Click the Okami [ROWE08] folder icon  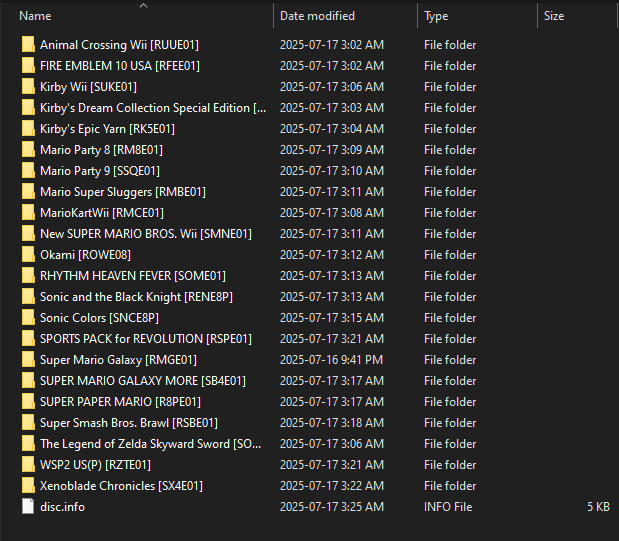tap(28, 254)
